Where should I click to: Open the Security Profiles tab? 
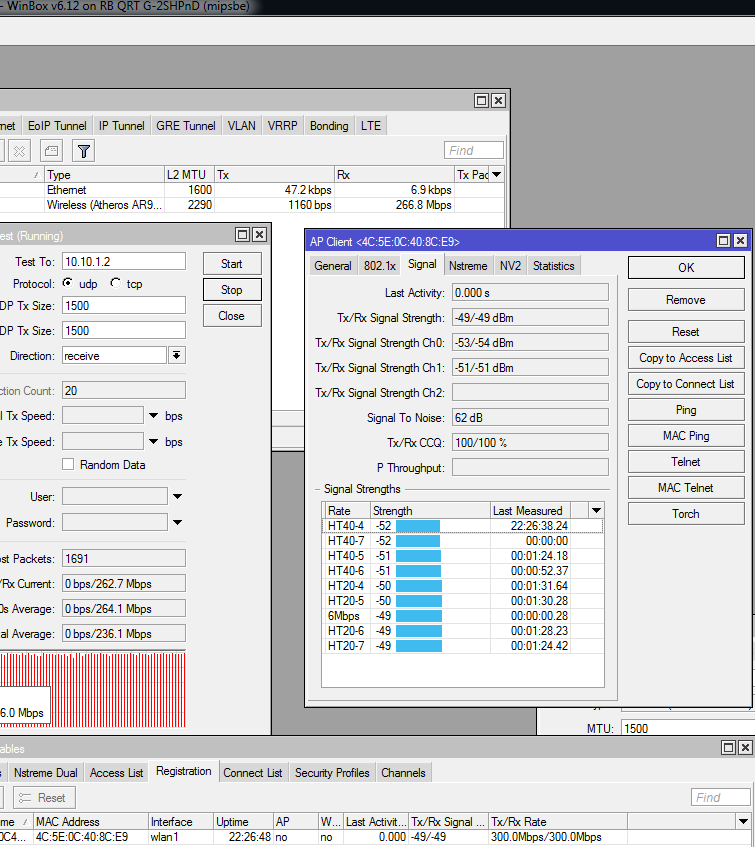332,773
